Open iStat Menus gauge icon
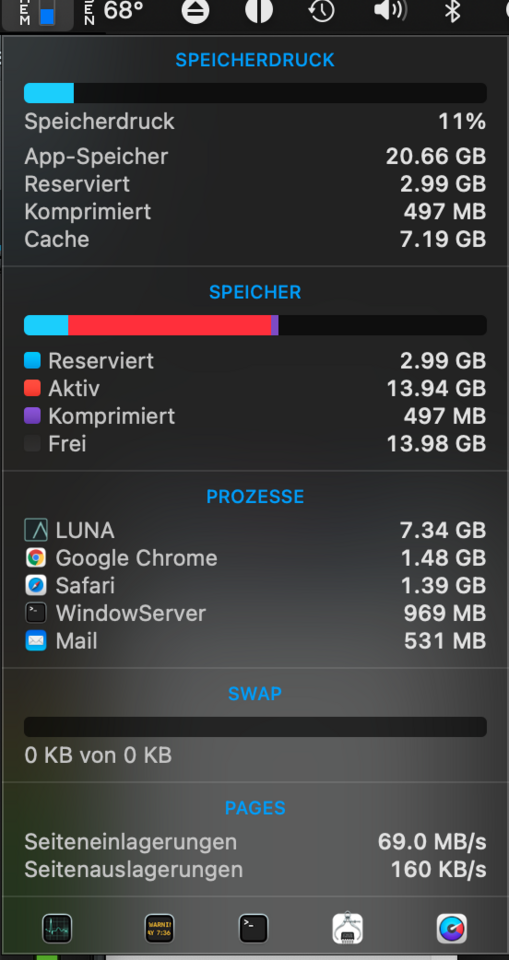 point(452,928)
